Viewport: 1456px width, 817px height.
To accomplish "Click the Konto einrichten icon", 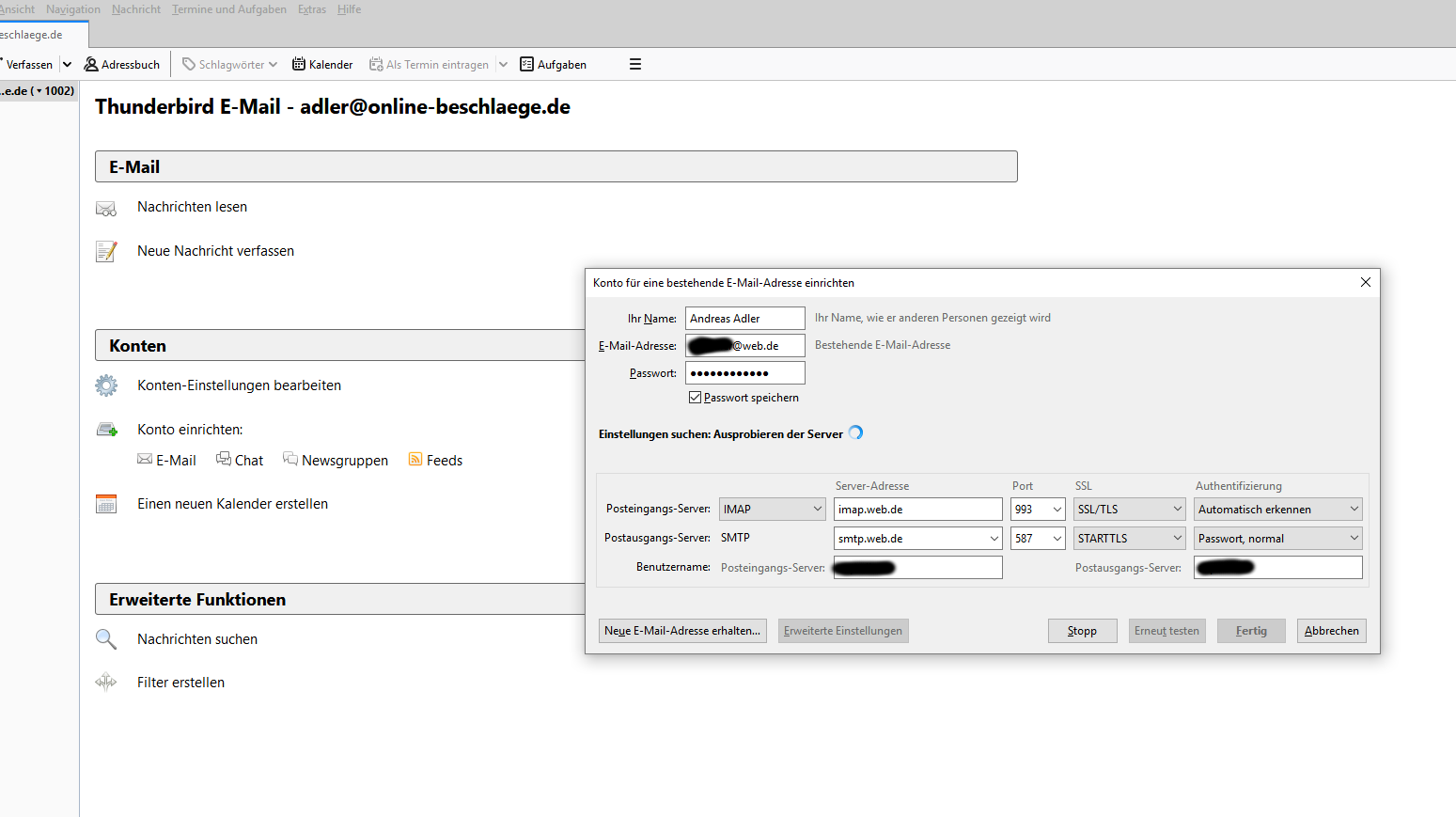I will (x=106, y=430).
